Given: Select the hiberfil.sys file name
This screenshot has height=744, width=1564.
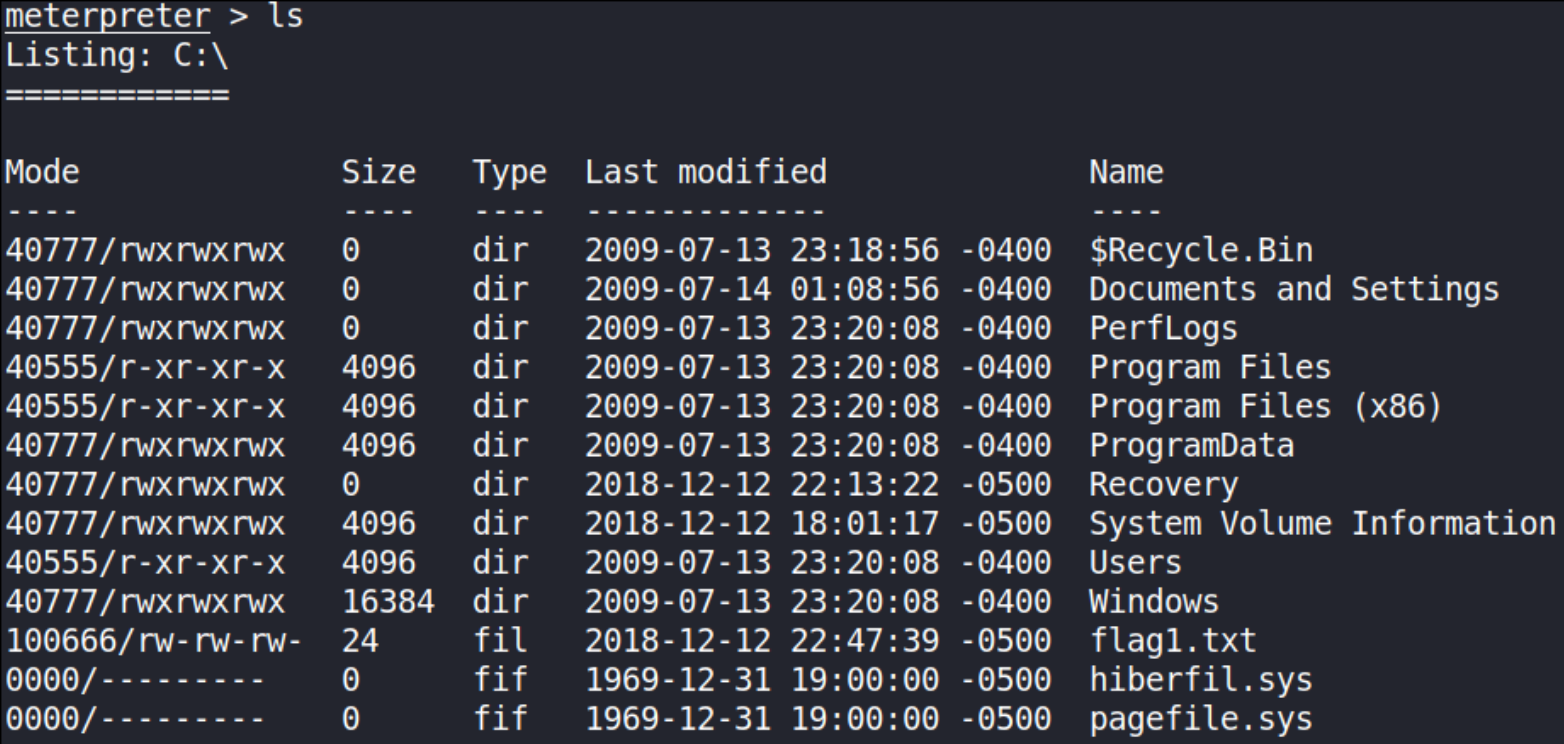Looking at the screenshot, I should 1201,680.
